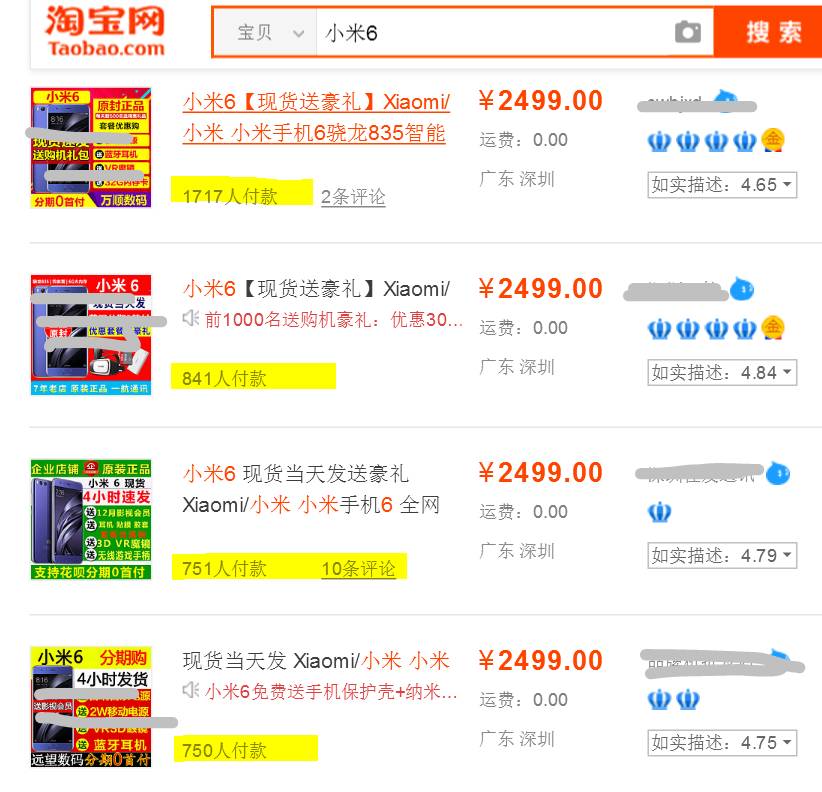Click the speaker icon in fourth listing
Screen dimensions: 822x792
click(x=191, y=690)
